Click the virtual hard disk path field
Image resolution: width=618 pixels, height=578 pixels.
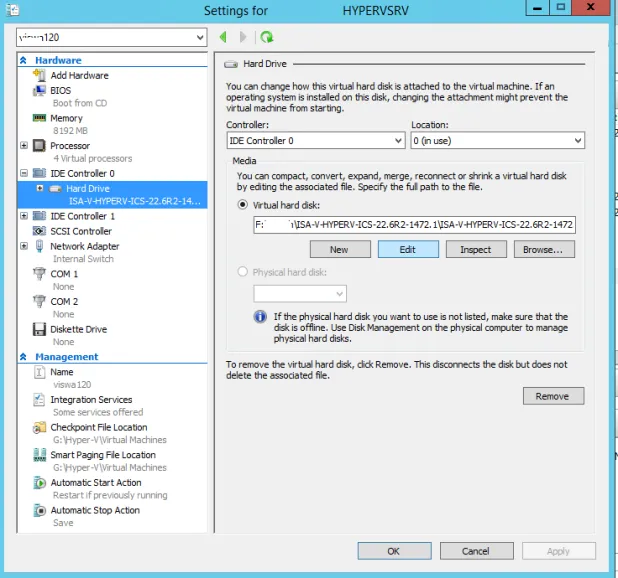click(x=414, y=225)
